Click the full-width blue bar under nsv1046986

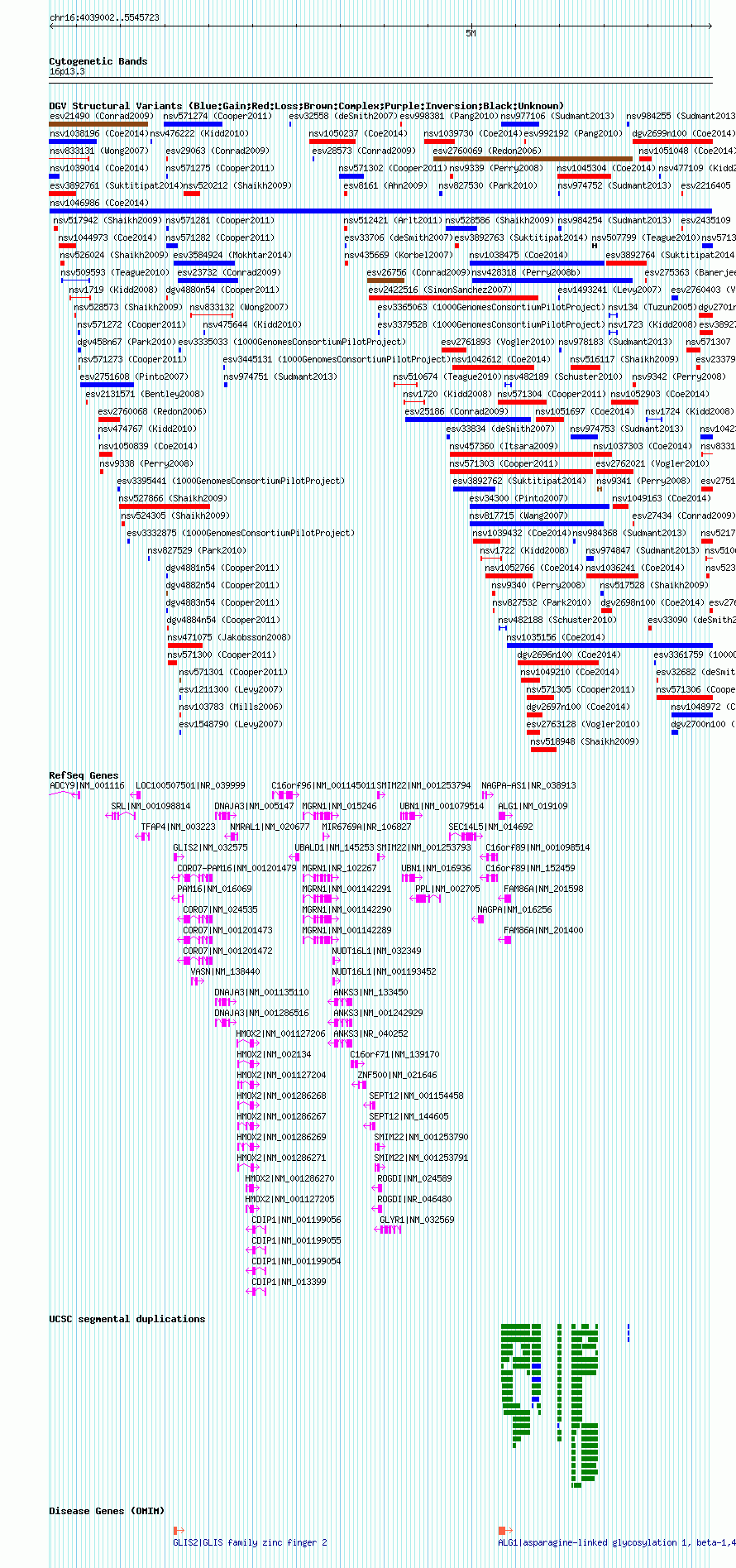pyautogui.click(x=381, y=210)
